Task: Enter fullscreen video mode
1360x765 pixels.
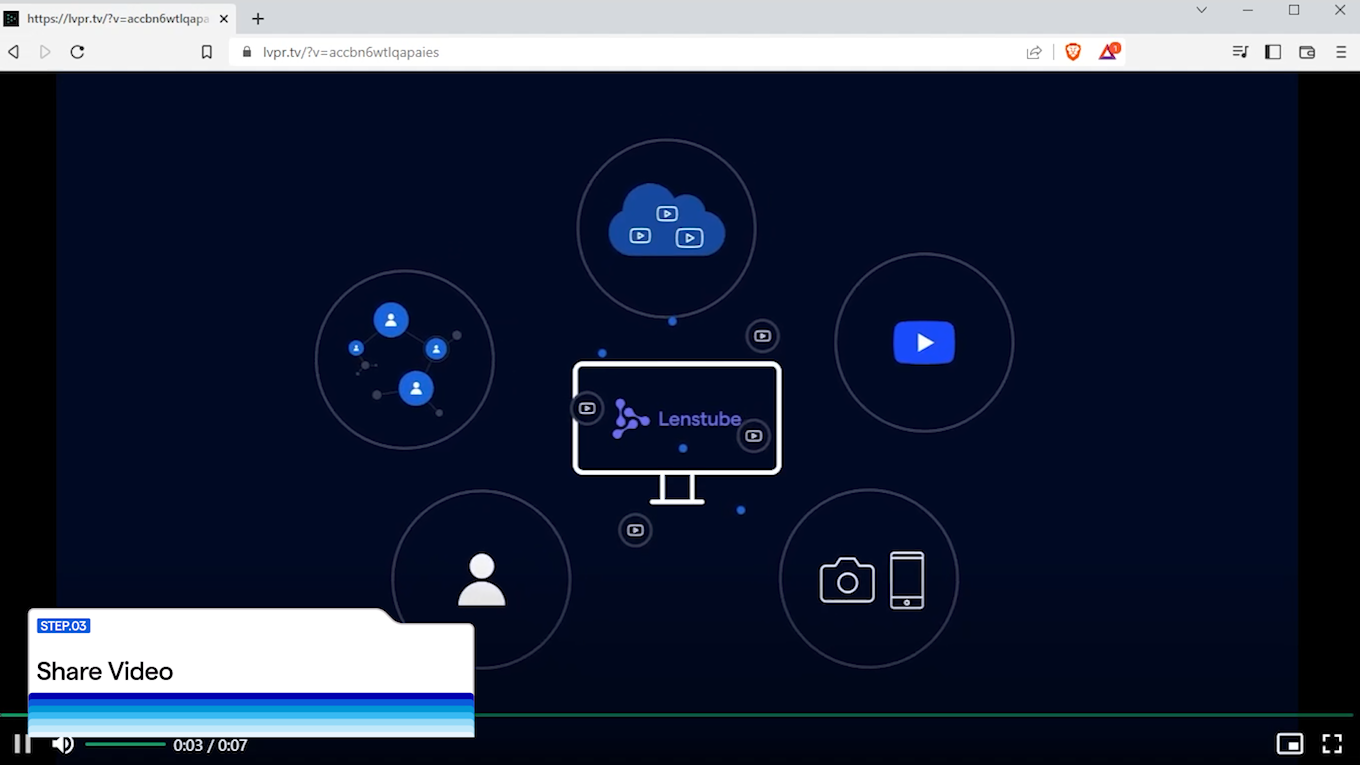Action: point(1332,744)
